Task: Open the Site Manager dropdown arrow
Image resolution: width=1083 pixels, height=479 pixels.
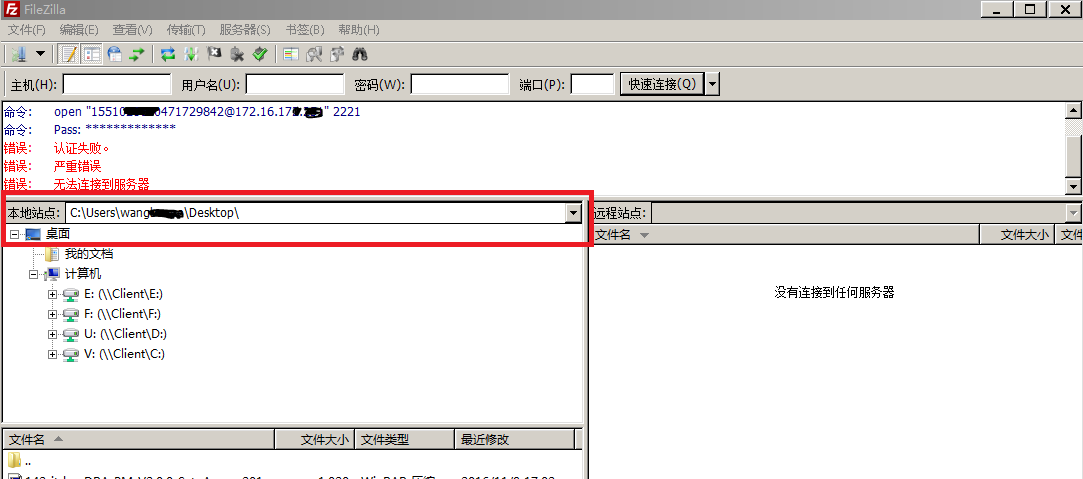Action: tap(41, 54)
